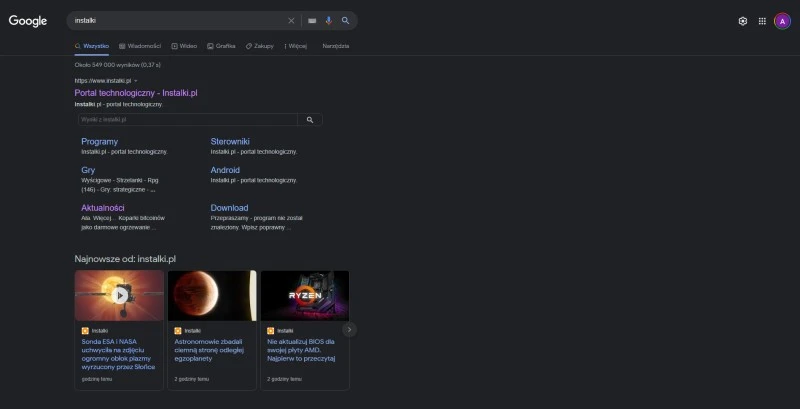Expand the arrow next to the instalki.pl URL
This screenshot has height=409, width=800.
click(x=136, y=80)
